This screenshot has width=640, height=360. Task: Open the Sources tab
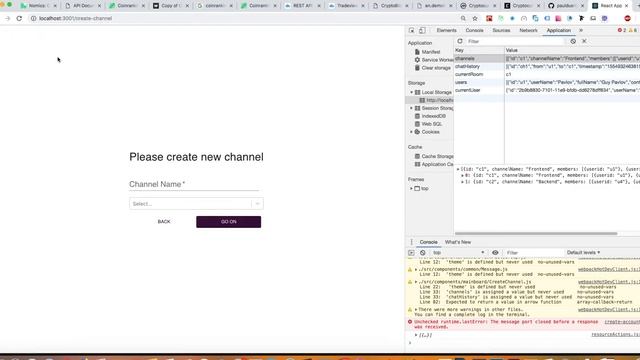tap(501, 31)
